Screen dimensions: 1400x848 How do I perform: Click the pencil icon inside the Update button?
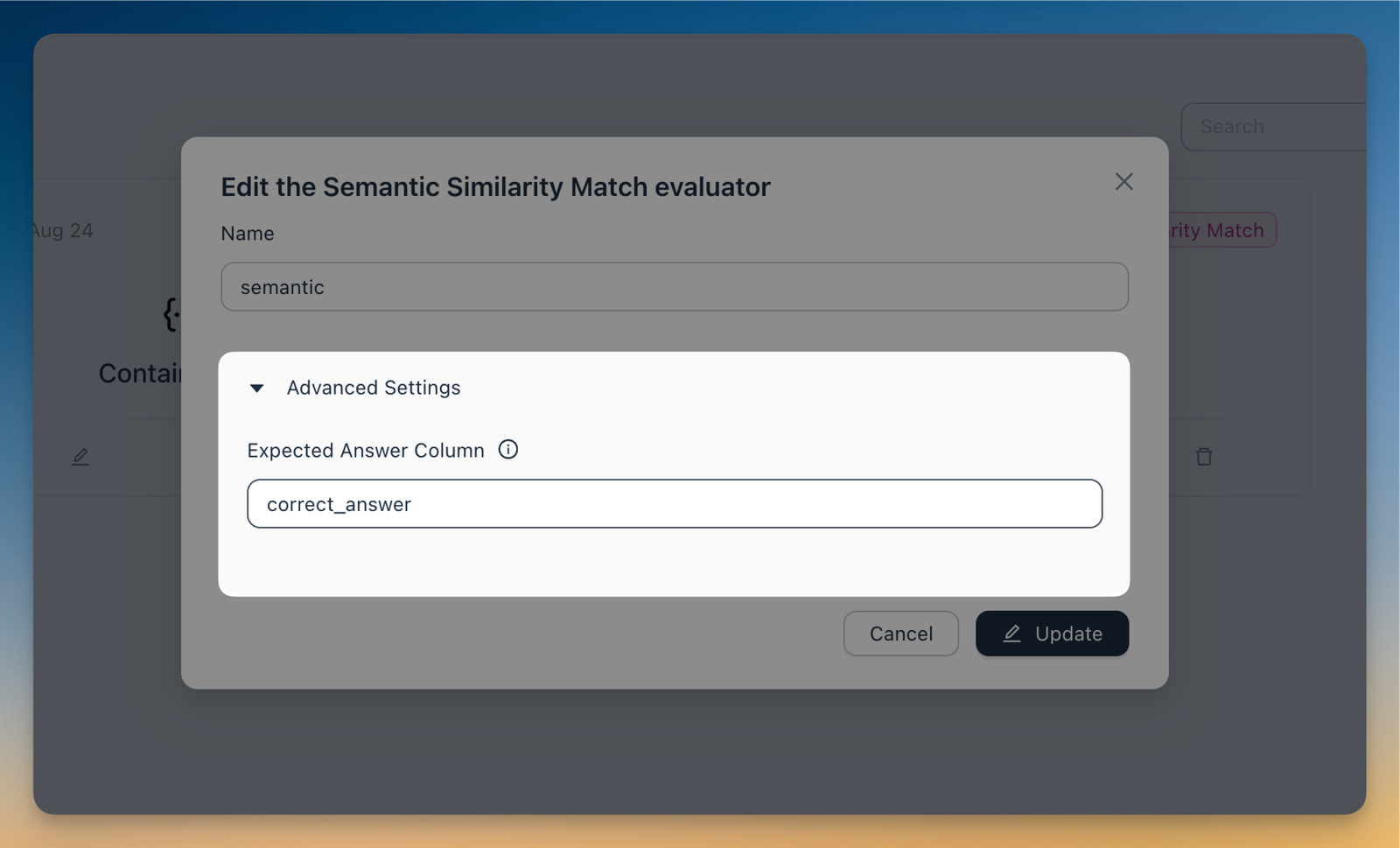[1012, 634]
